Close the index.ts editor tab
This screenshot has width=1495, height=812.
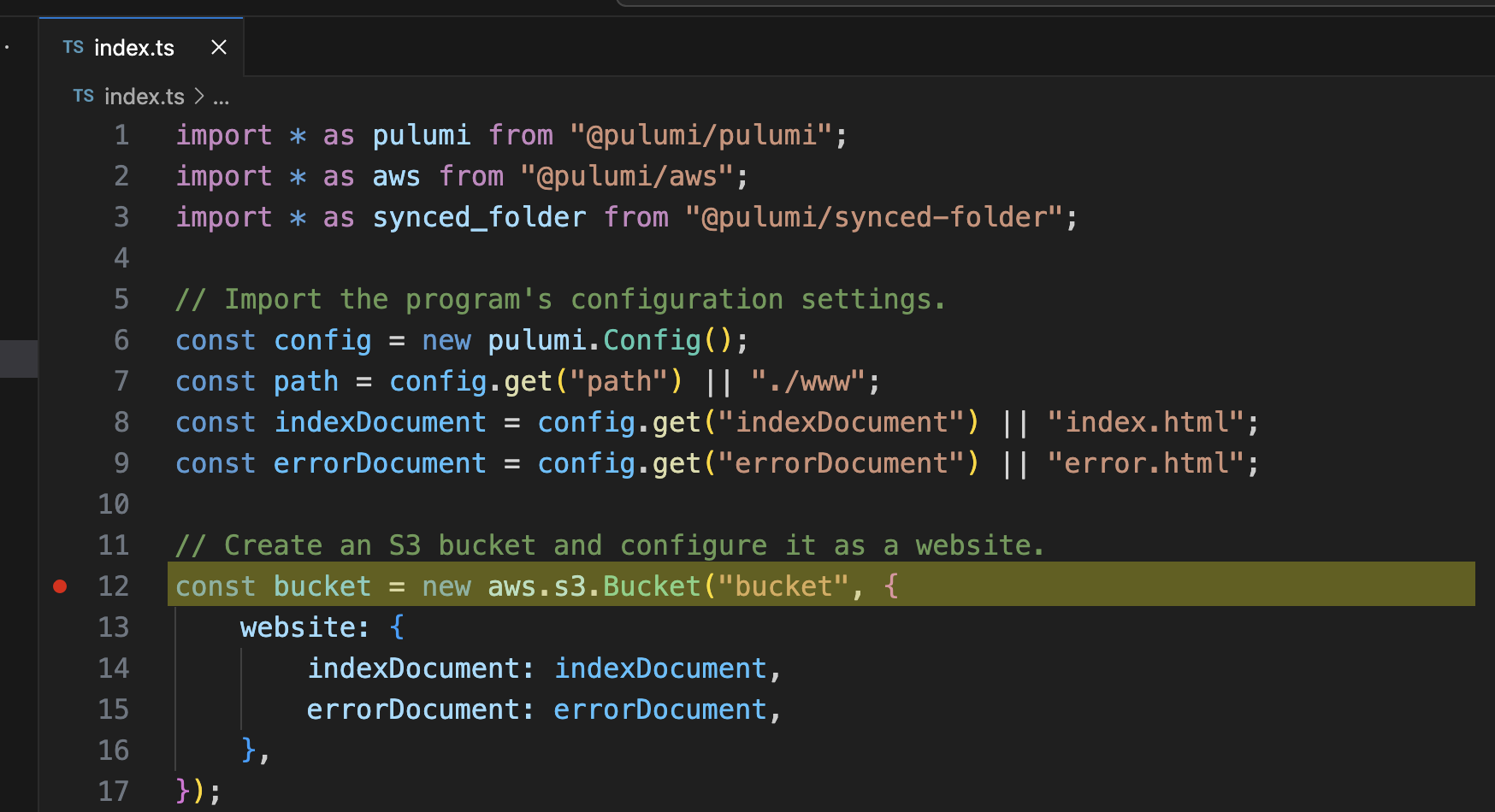219,48
